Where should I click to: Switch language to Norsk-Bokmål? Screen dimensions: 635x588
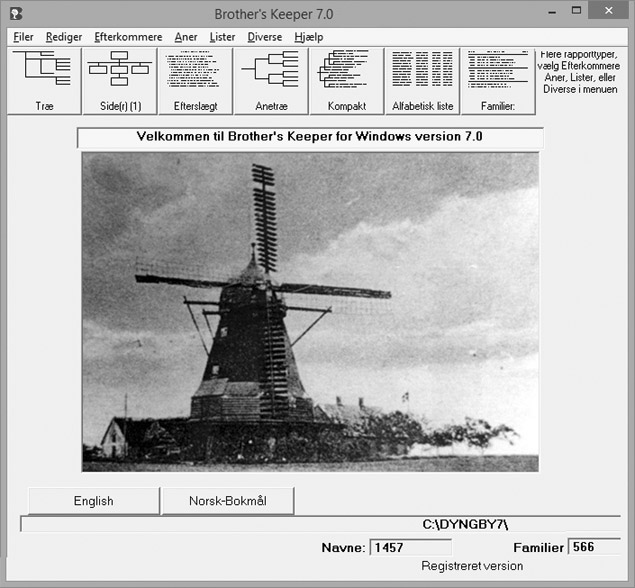228,501
